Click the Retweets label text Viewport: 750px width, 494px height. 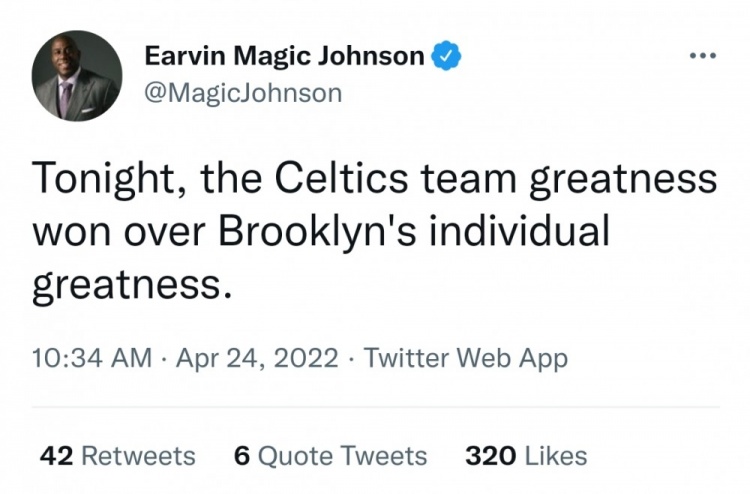click(139, 455)
